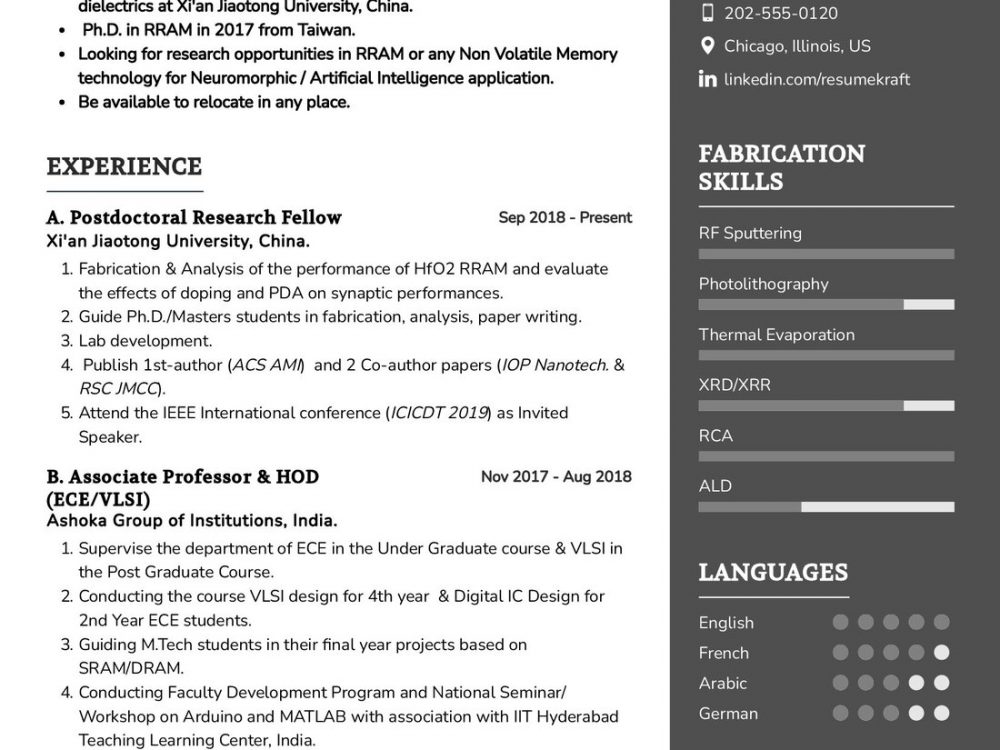Screen dimensions: 1000x750
Task: Toggle the fourth Arabic proficiency dot
Action: [x=914, y=683]
